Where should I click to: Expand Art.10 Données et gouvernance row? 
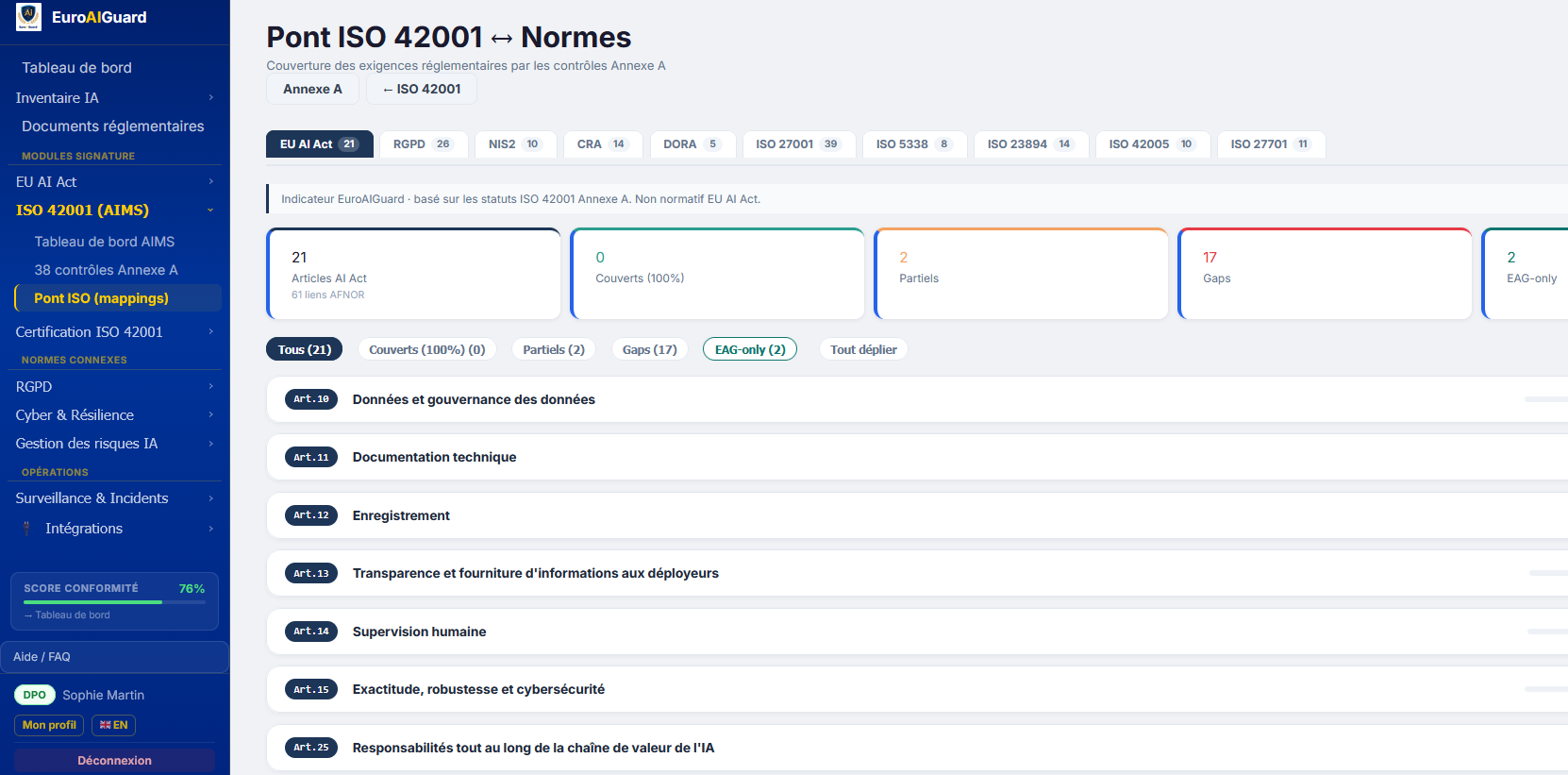(x=917, y=399)
